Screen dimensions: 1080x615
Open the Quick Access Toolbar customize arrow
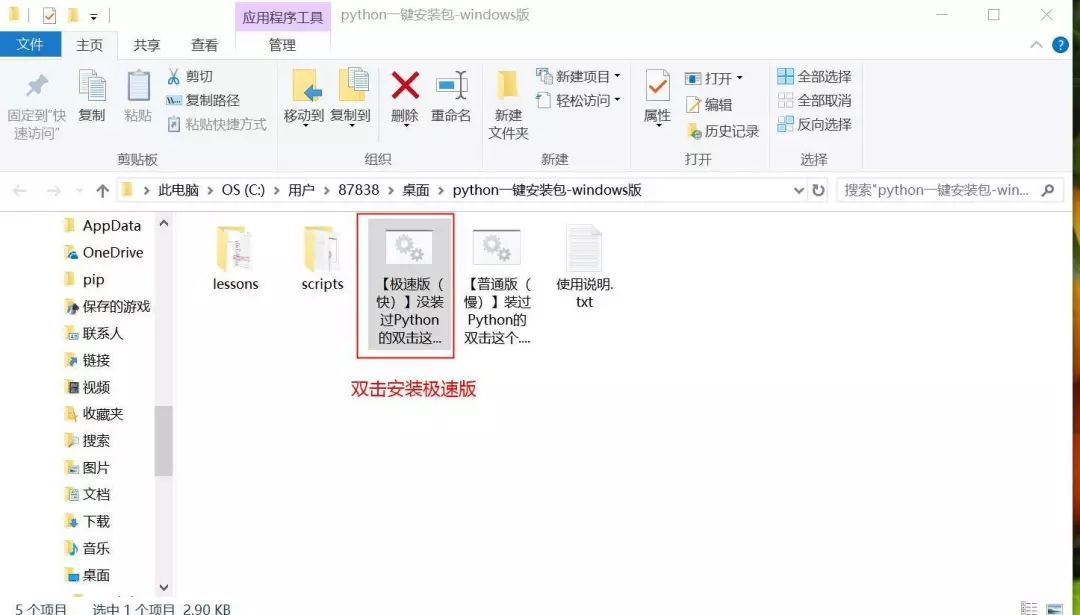point(94,16)
